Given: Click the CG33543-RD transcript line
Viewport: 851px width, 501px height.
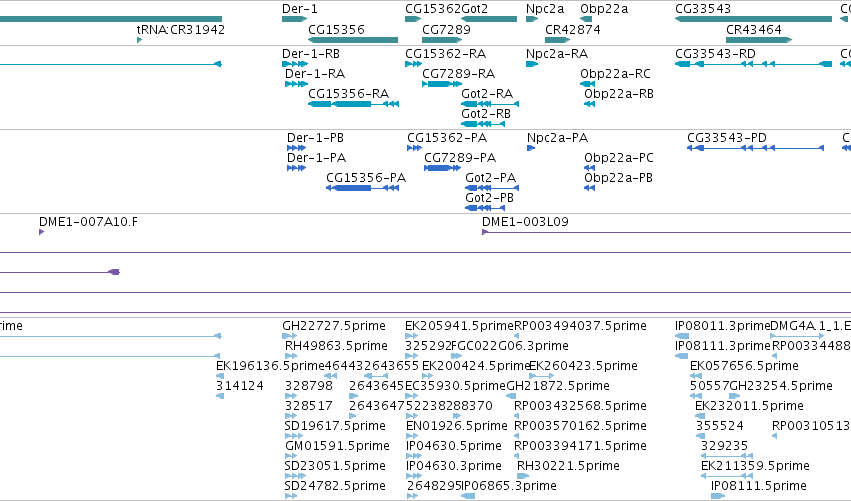Looking at the screenshot, I should (753, 64).
